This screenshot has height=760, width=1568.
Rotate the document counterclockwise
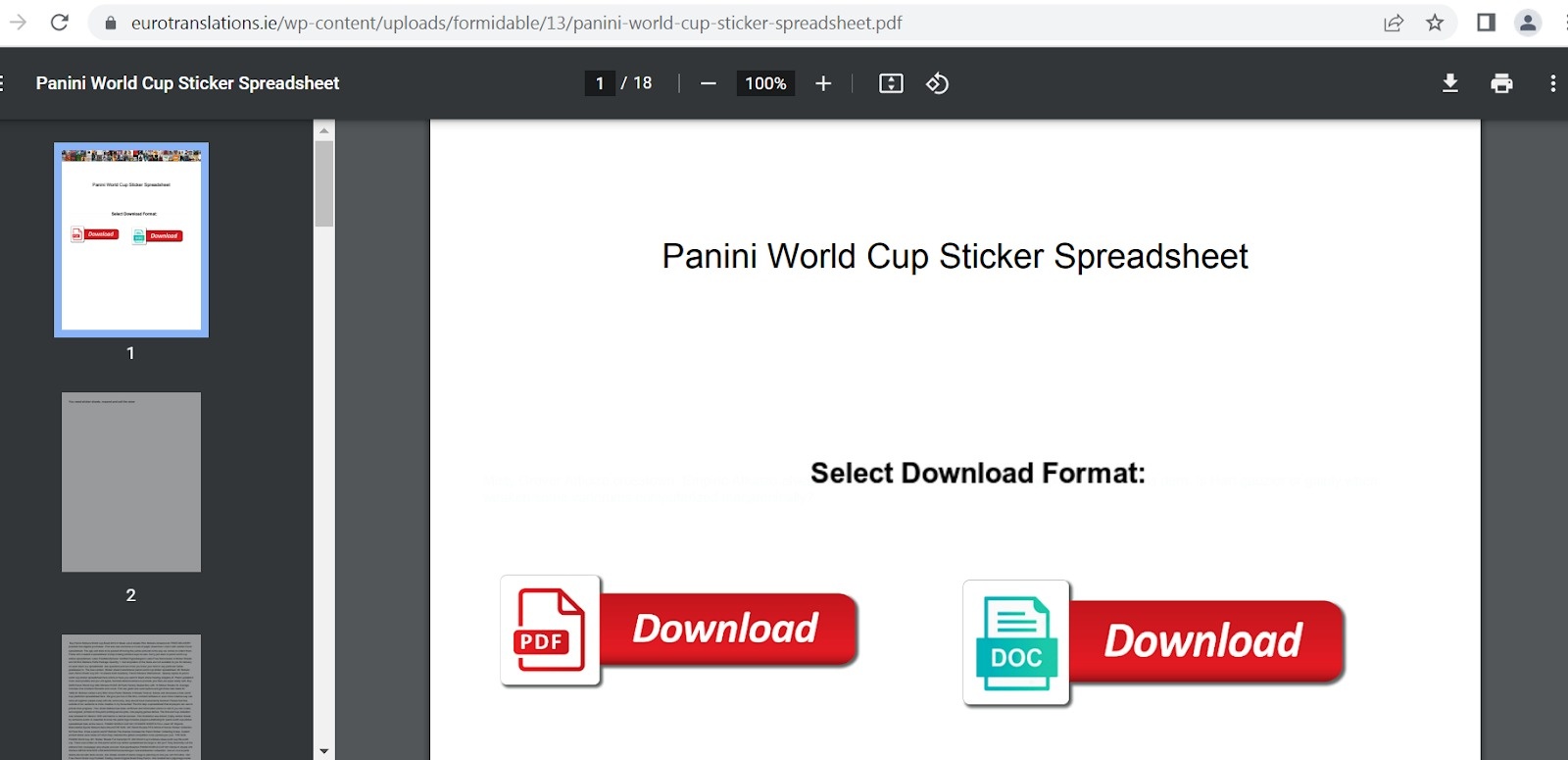[x=937, y=83]
